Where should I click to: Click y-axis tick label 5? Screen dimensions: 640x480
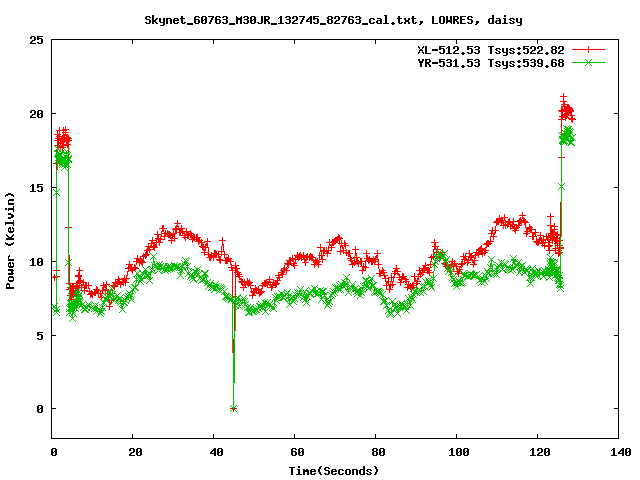click(40, 336)
